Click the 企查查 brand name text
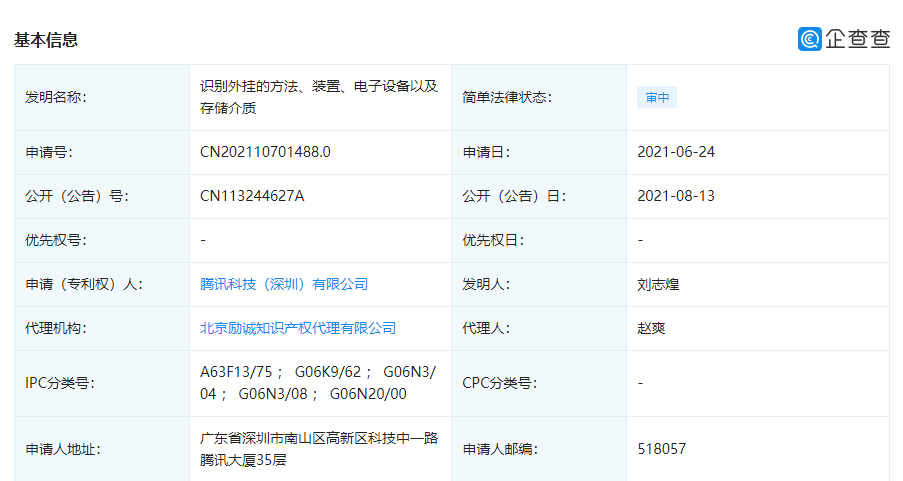Viewport: 903px width, 481px height. [857, 39]
